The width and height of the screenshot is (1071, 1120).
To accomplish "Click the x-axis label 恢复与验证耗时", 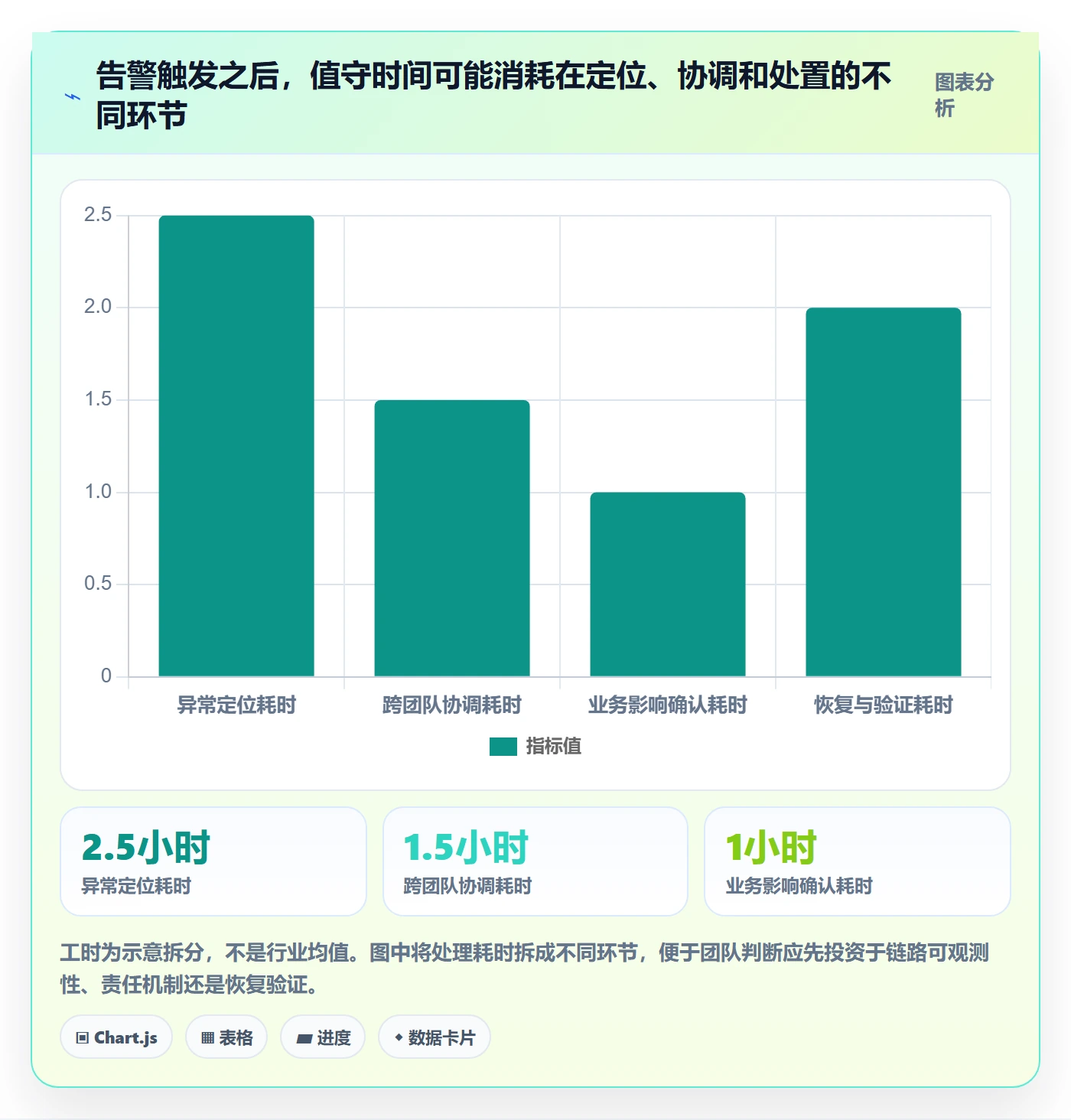I will click(884, 705).
